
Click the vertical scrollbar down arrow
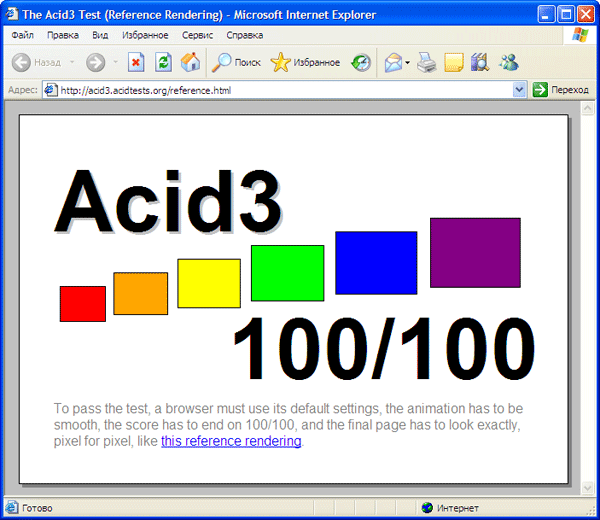[587, 487]
